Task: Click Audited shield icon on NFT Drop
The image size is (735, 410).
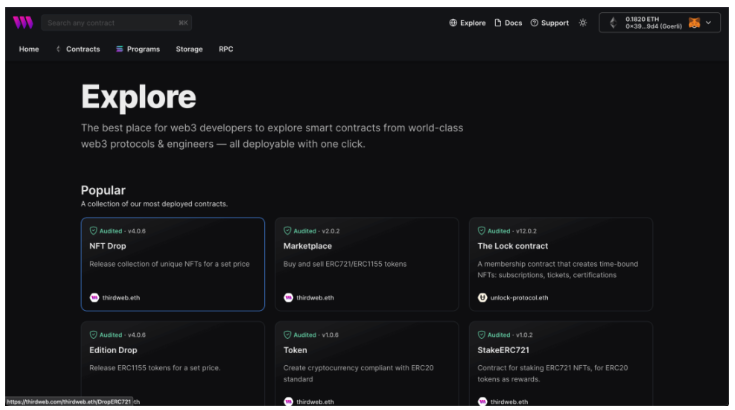Action: pos(93,231)
